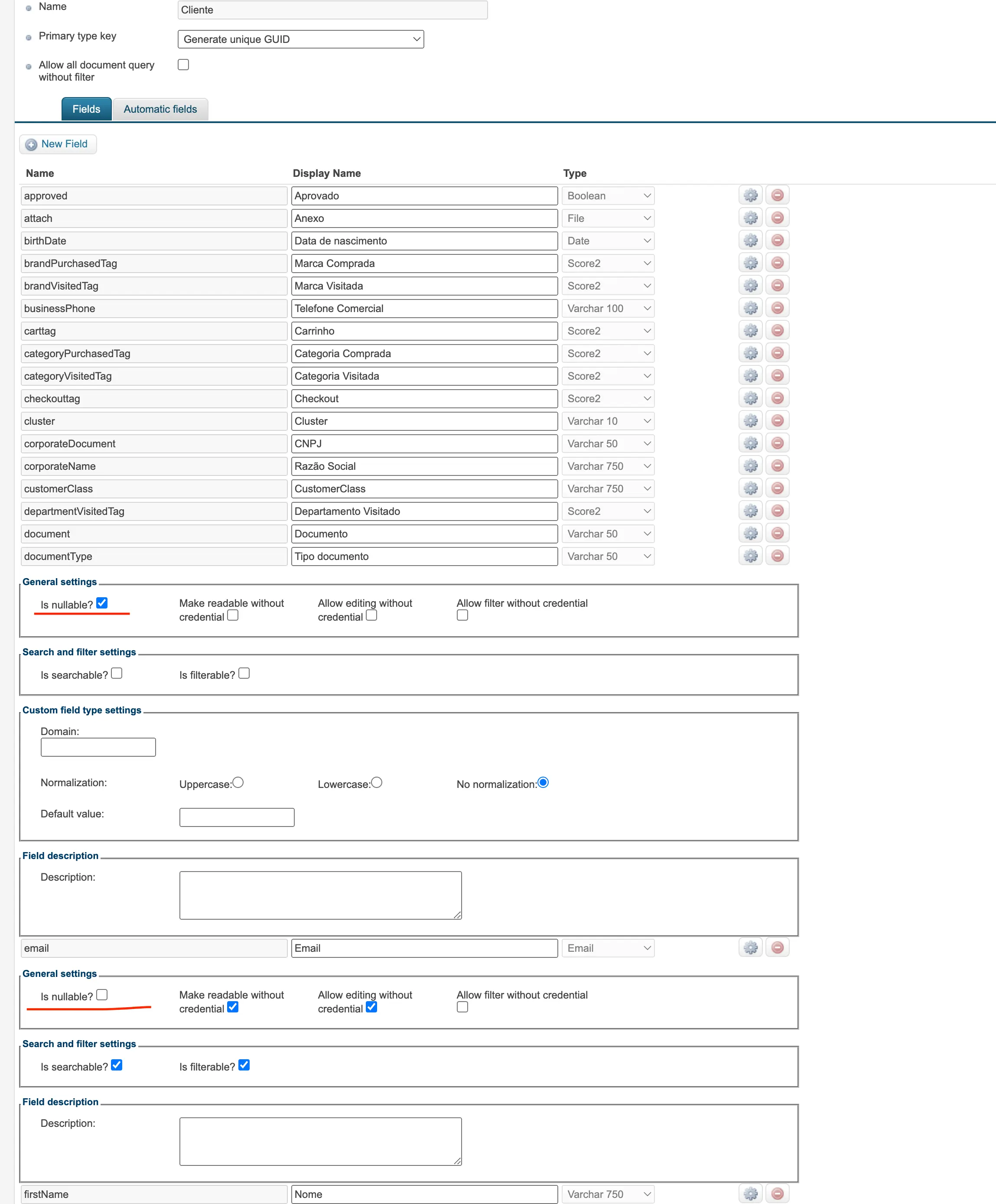This screenshot has width=996, height=1204.
Task: Open settings gear for the approved field
Action: point(750,195)
